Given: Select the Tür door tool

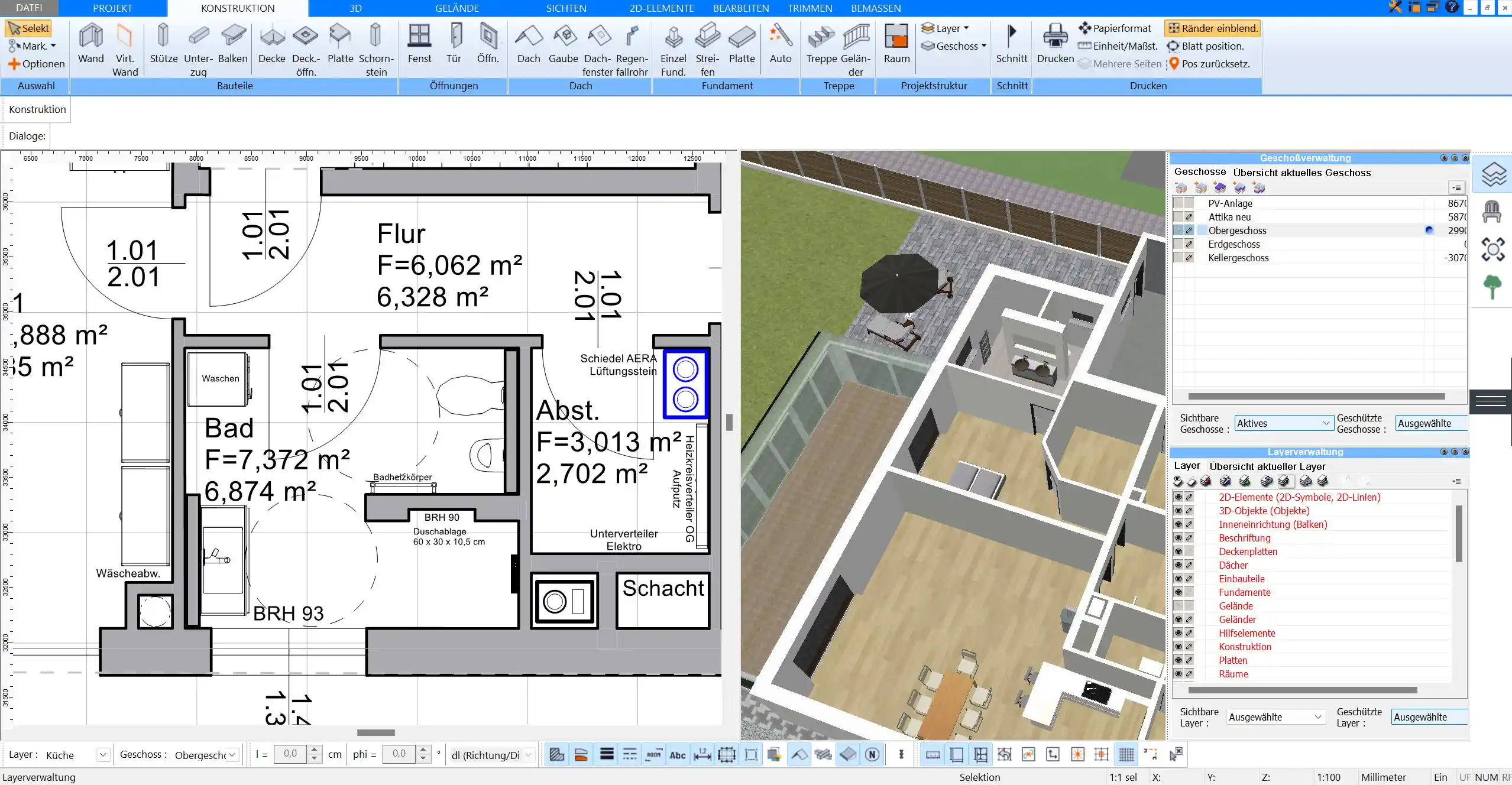Looking at the screenshot, I should click(454, 43).
